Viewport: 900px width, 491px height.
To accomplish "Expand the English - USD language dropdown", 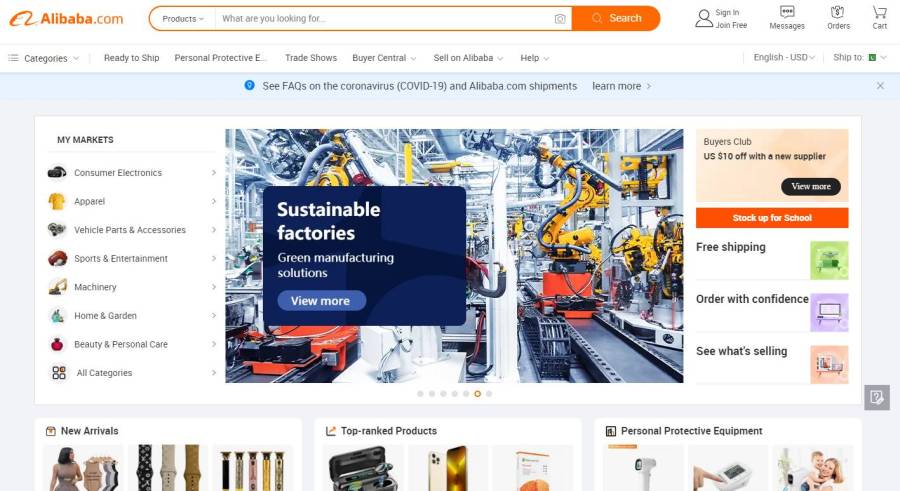I will coord(784,57).
